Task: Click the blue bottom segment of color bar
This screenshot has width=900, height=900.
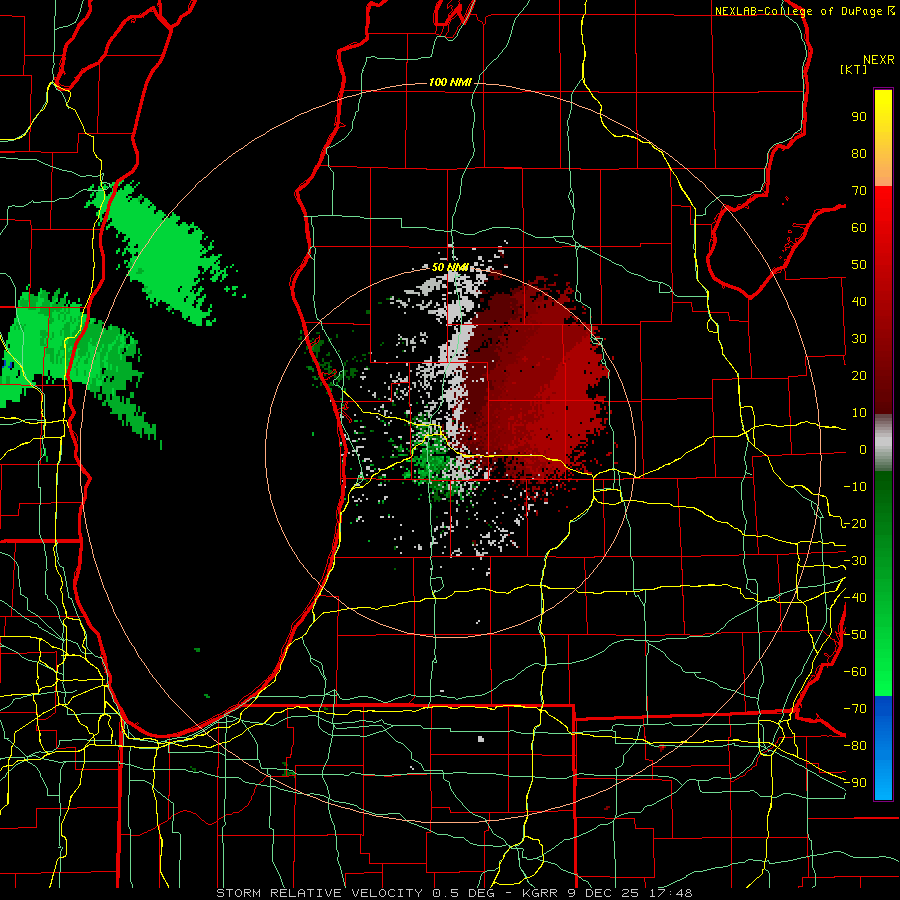Action: tap(883, 748)
